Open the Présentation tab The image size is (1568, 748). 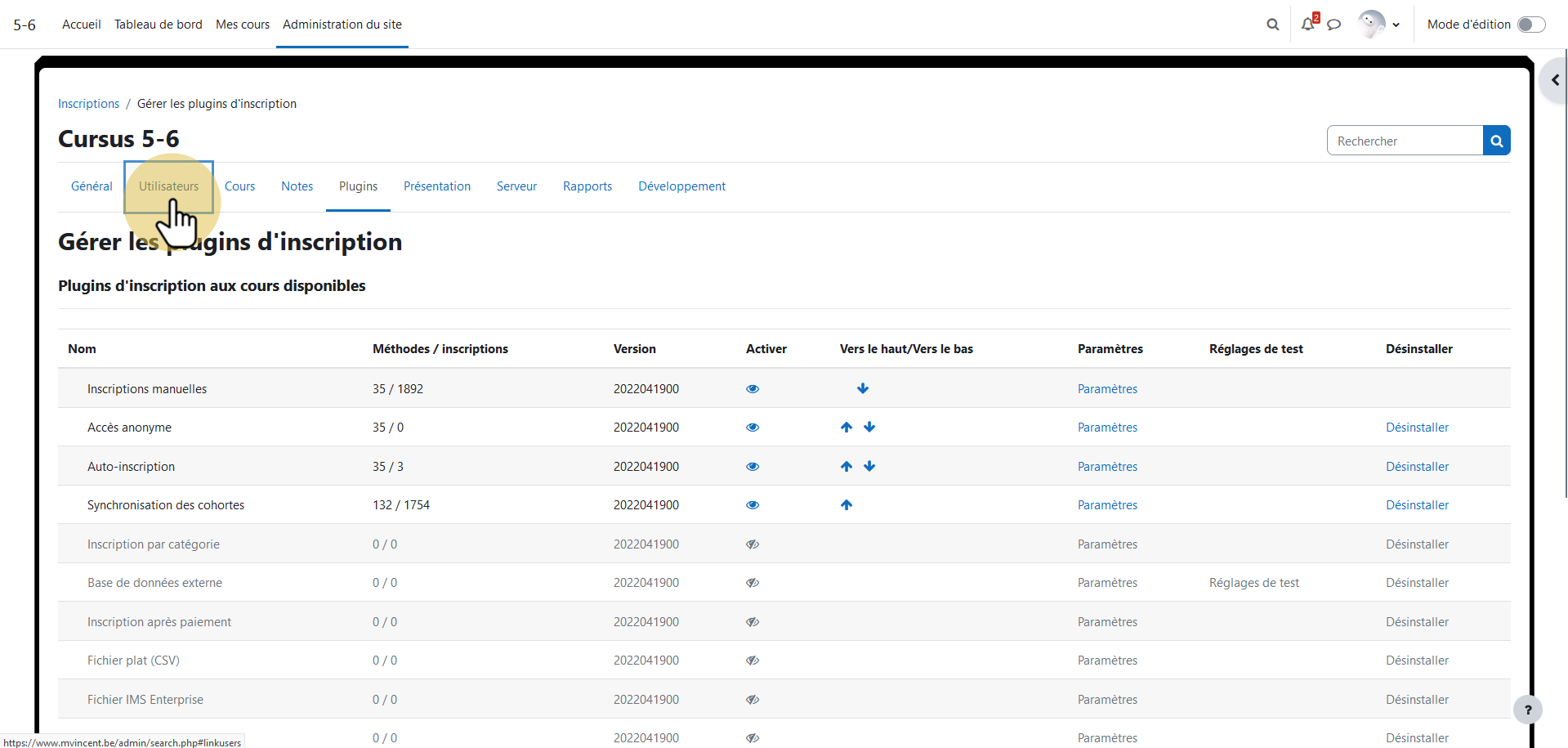pos(437,186)
